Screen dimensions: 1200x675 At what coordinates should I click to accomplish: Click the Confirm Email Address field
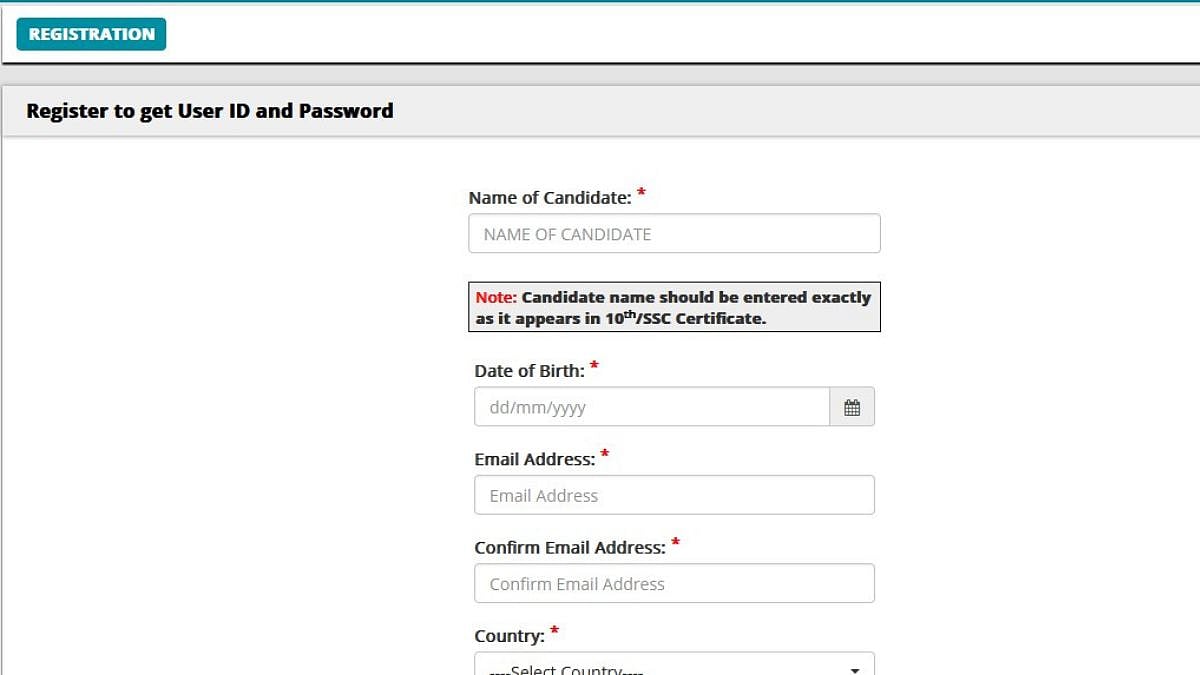tap(674, 583)
